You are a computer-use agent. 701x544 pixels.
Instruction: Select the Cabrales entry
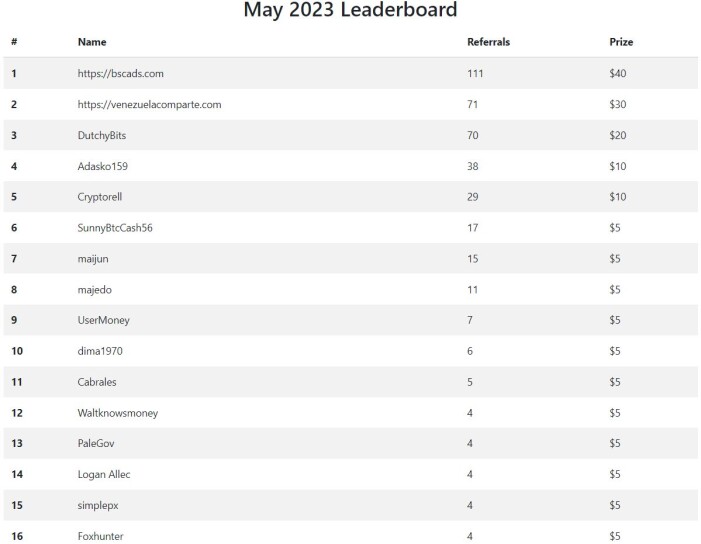coord(97,382)
